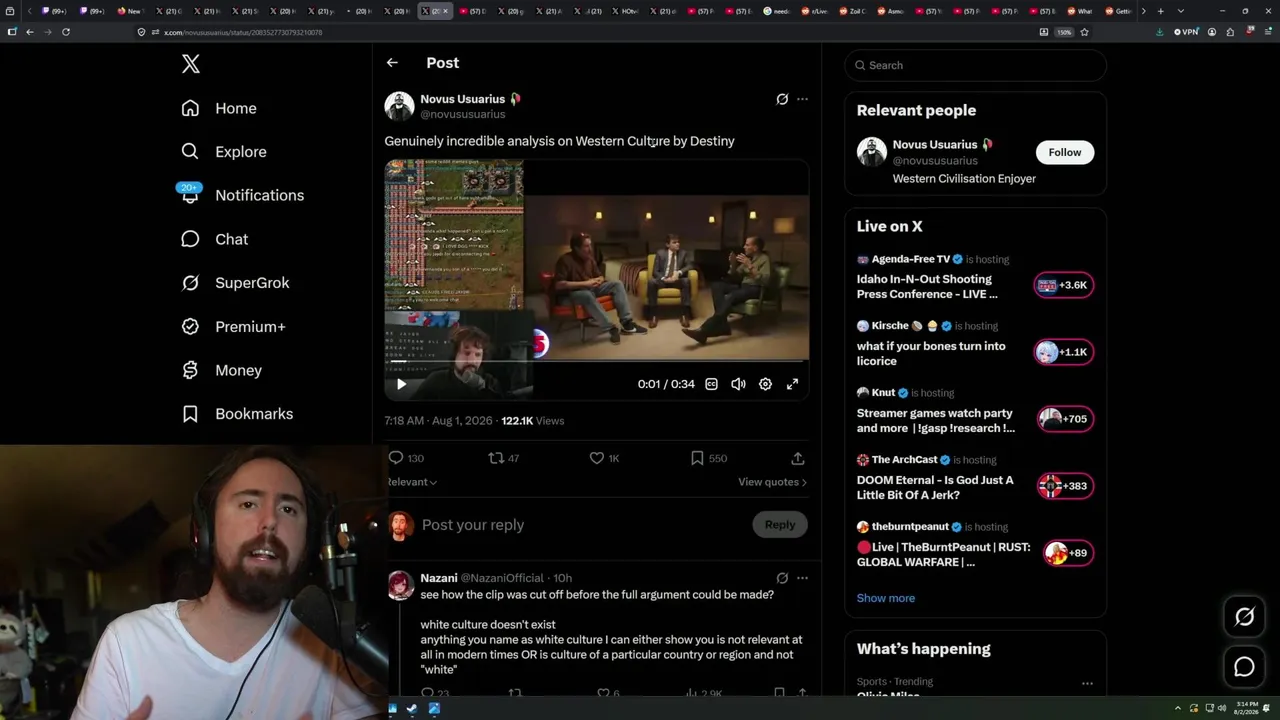Close the active browser tab
The width and height of the screenshot is (1280, 720).
pyautogui.click(x=446, y=11)
